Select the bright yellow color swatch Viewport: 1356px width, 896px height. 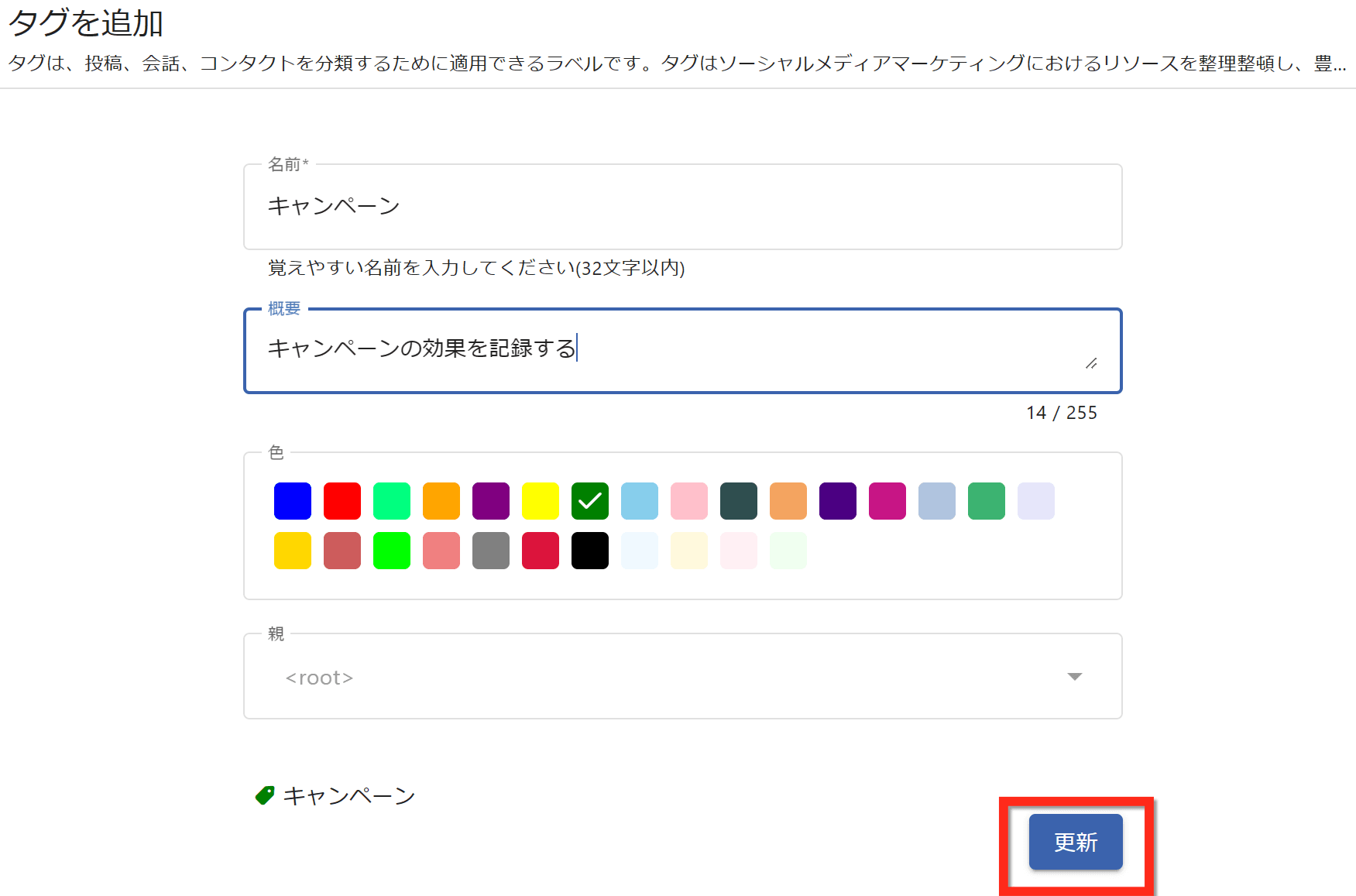click(x=541, y=501)
